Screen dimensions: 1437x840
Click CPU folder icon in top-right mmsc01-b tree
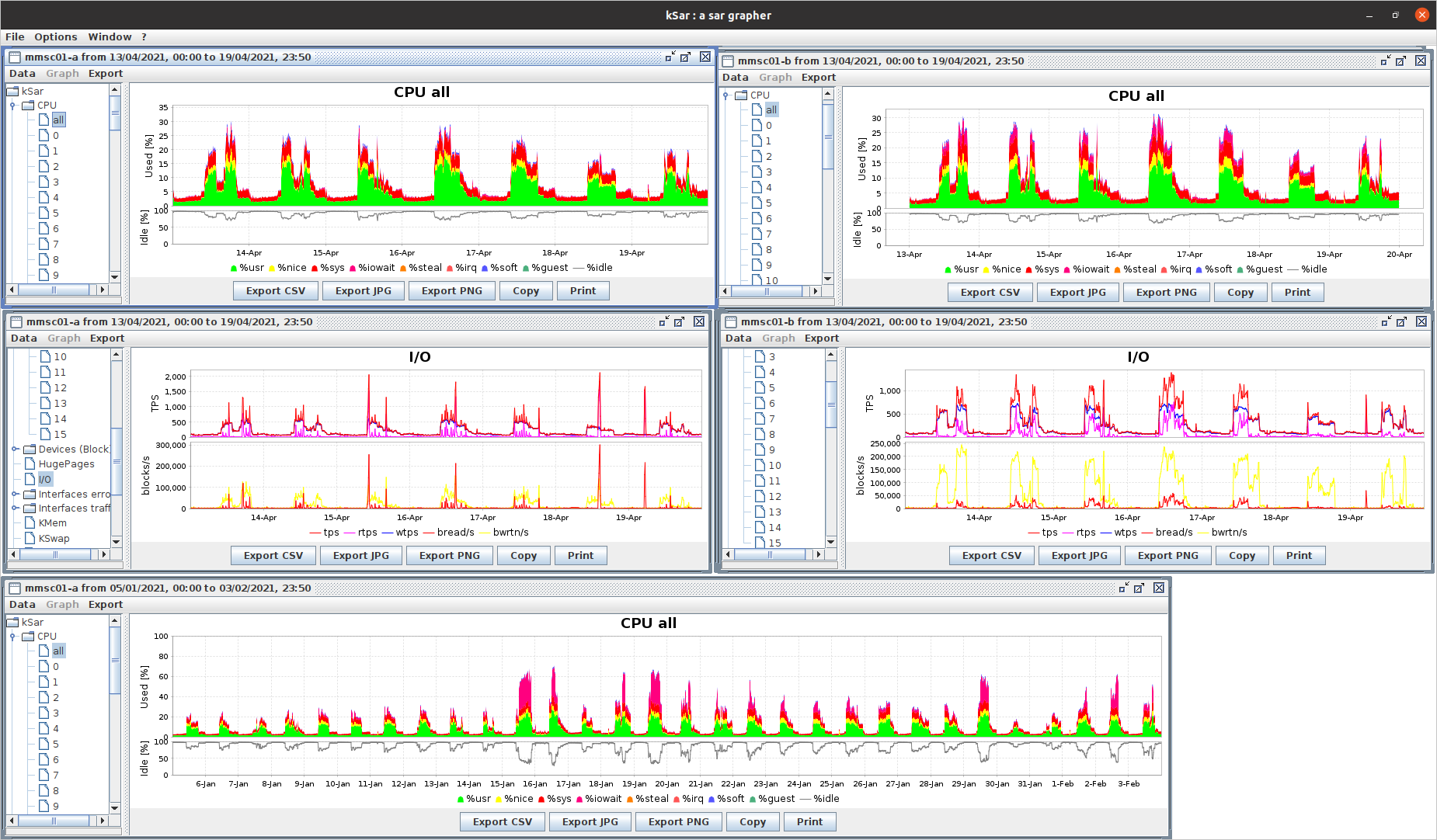point(741,95)
